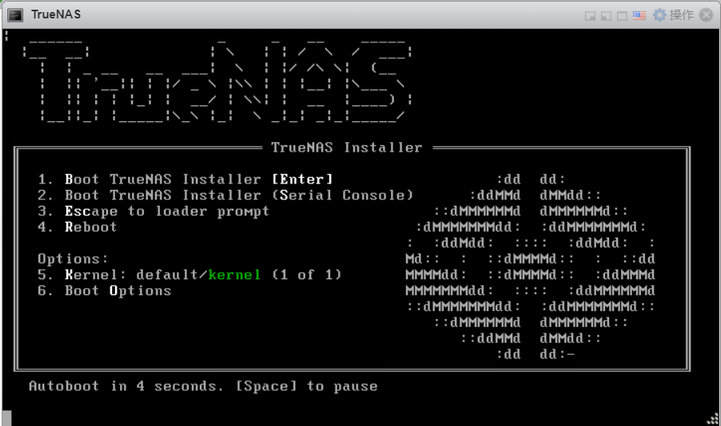Click the blue gear settings icon

[659, 15]
